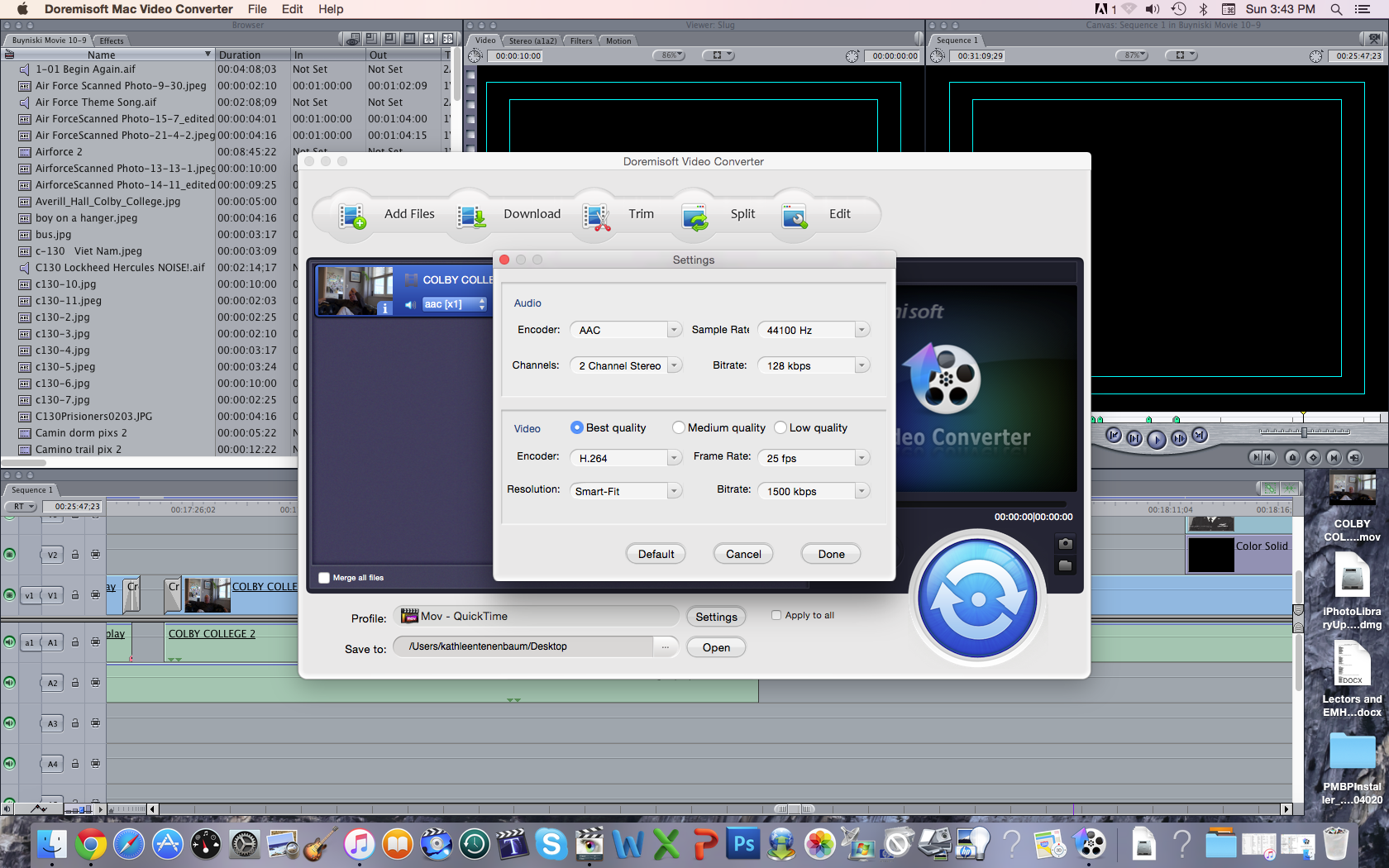The width and height of the screenshot is (1389, 868).
Task: Mute audio track A1 with its green speaker
Action: point(10,641)
